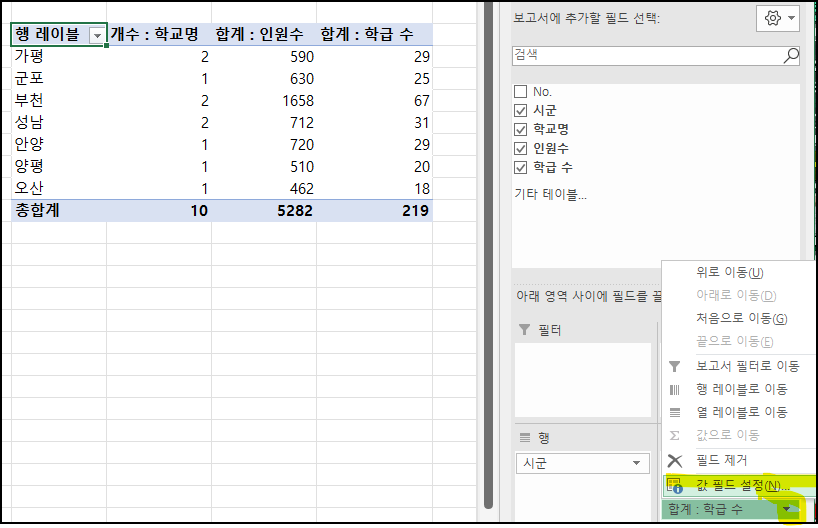Viewport: 818px width, 528px height.
Task: Uncheck the 학급 수 field checkbox
Action: coord(520,167)
